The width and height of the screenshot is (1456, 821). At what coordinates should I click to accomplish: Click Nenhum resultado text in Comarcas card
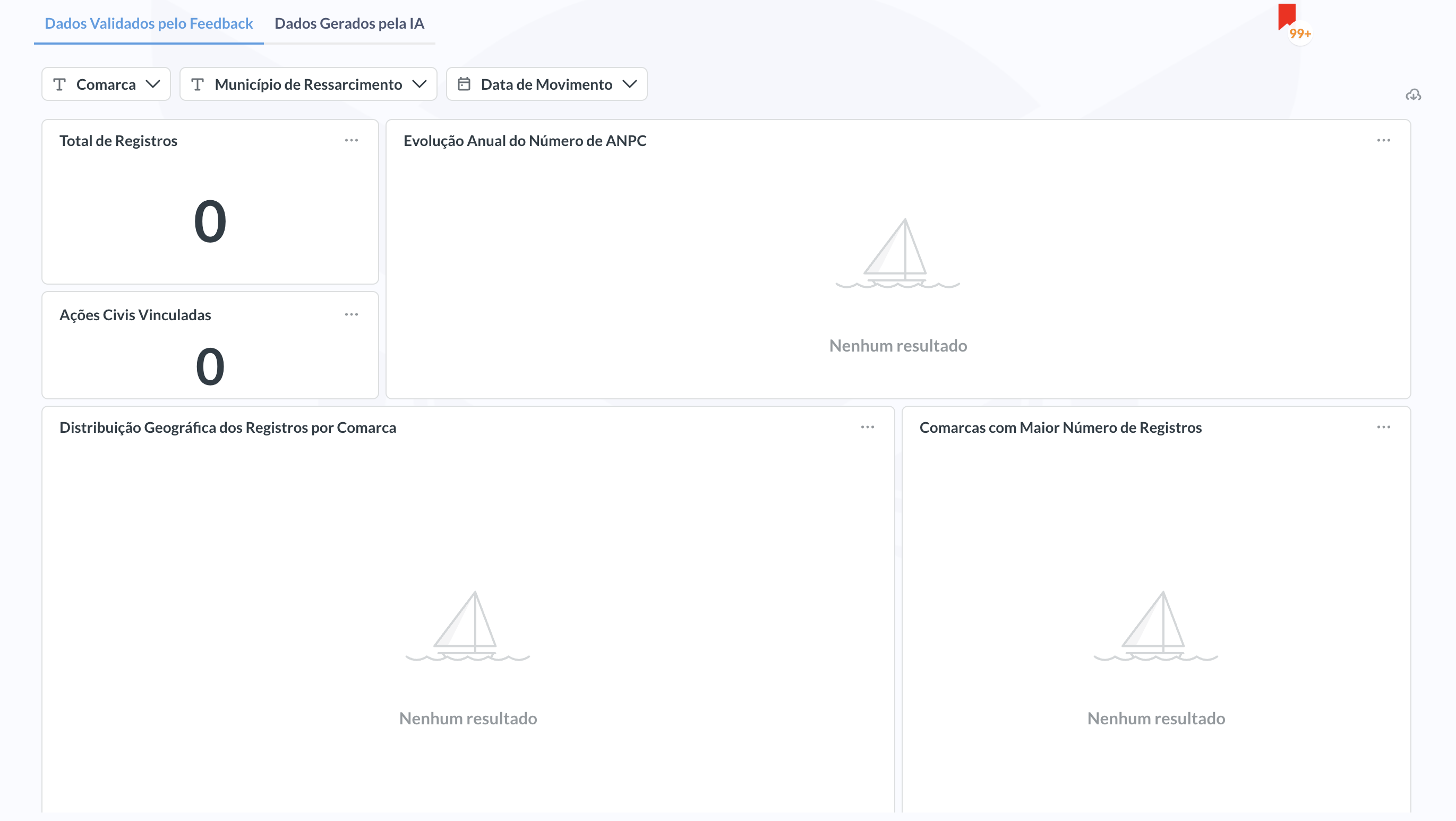click(x=1157, y=718)
